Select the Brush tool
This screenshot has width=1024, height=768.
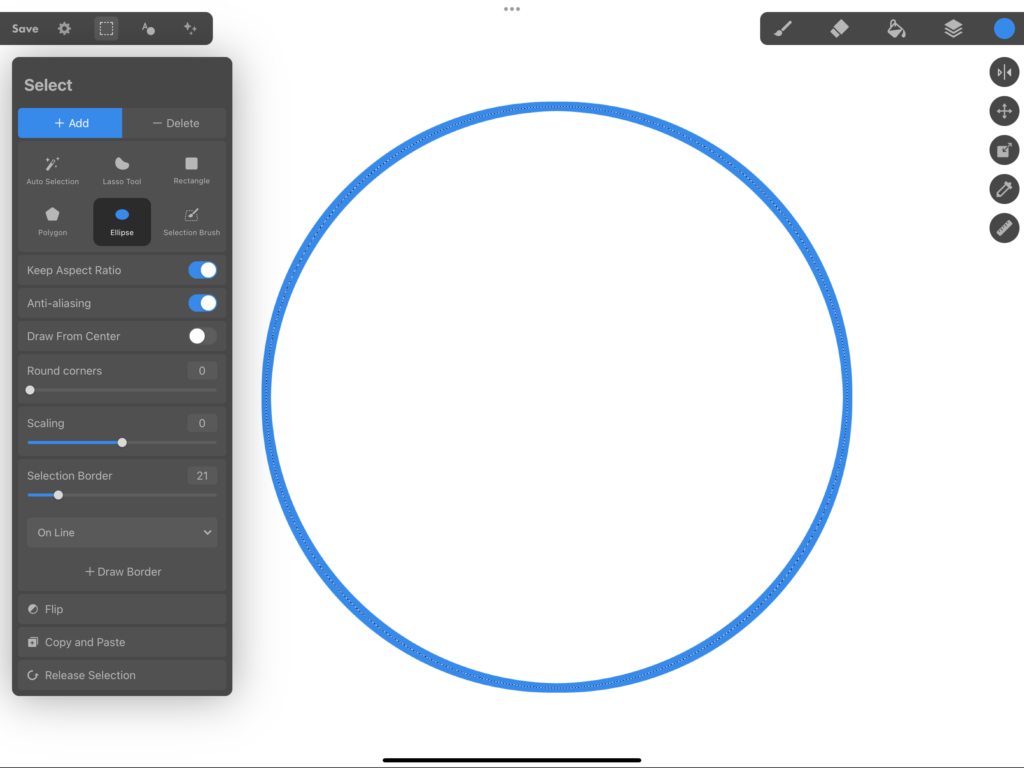[x=783, y=28]
